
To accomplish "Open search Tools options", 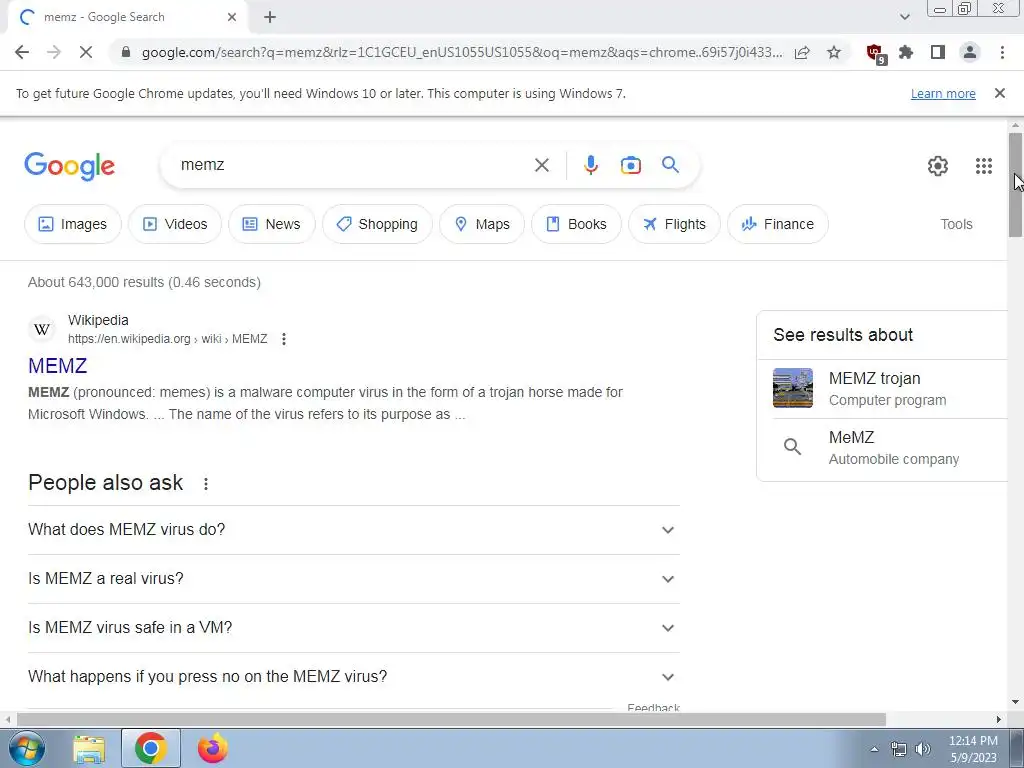I will 956,224.
